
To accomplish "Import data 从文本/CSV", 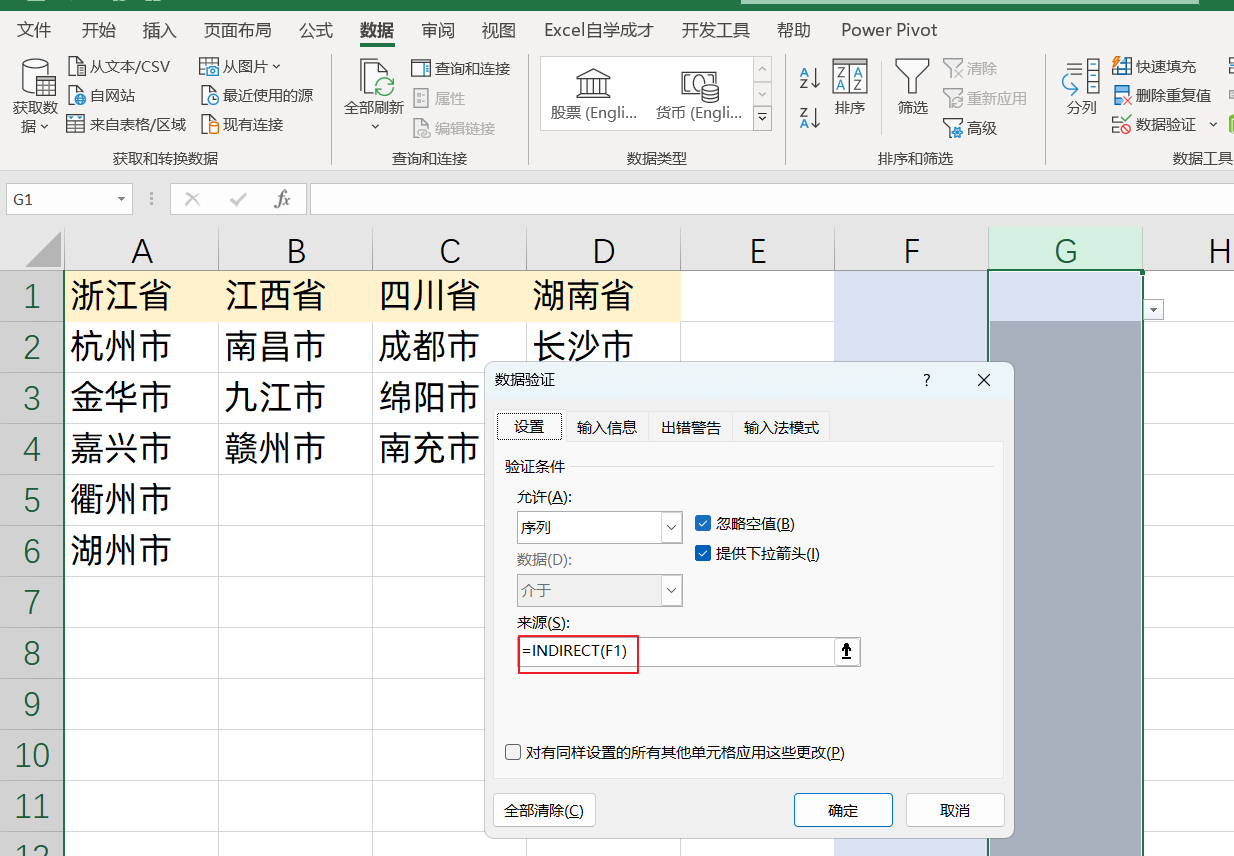I will (119, 67).
